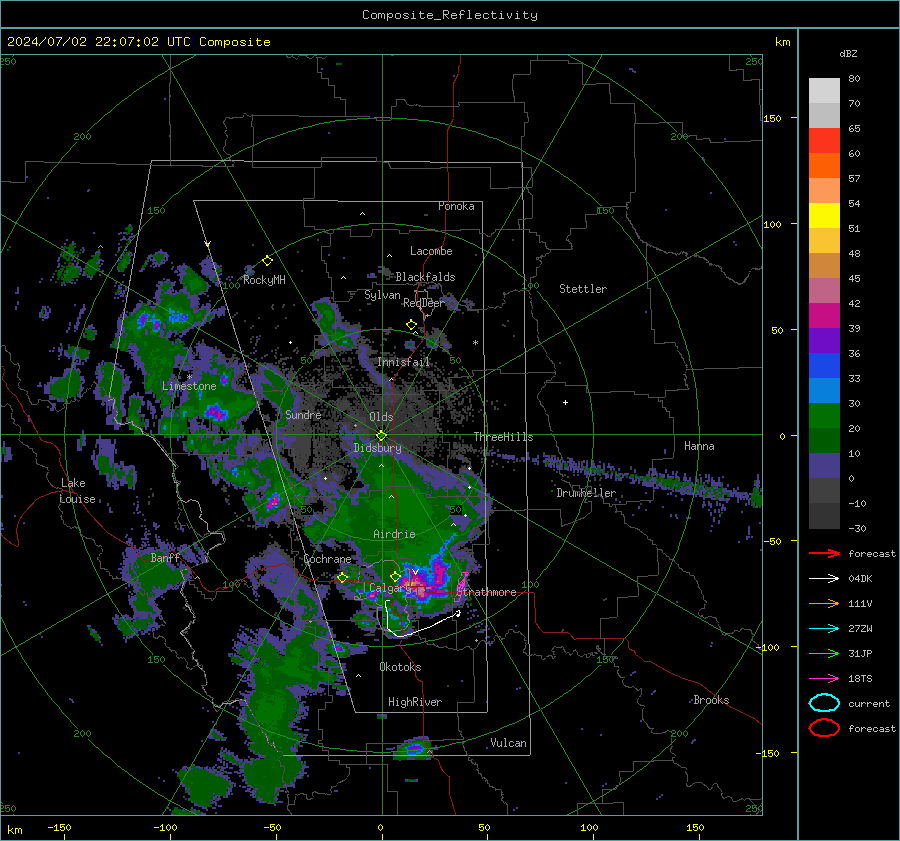Click the Okotoks city label
This screenshot has width=900, height=841.
(x=400, y=667)
